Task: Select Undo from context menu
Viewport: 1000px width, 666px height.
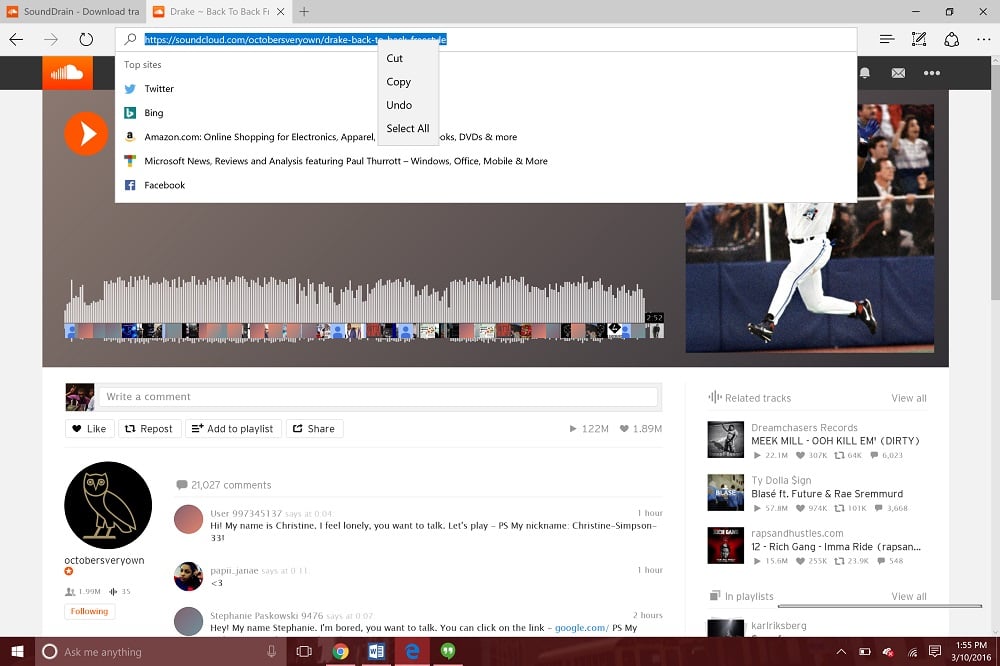Action: 408,105
